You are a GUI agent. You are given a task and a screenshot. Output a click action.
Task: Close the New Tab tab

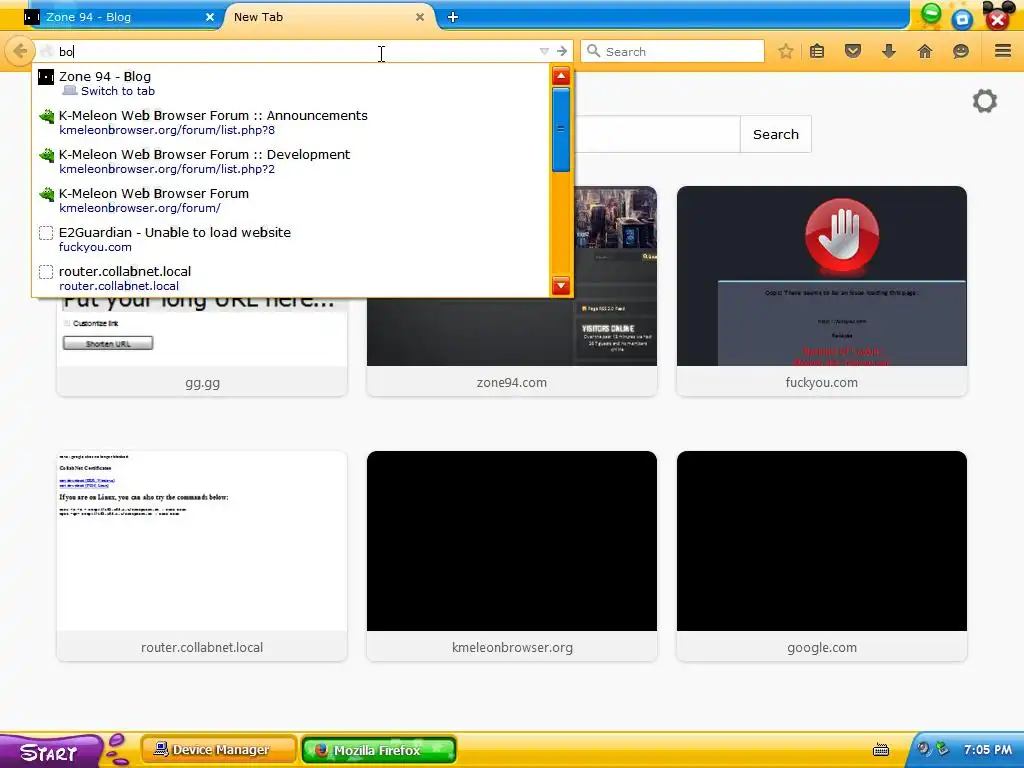pos(420,18)
